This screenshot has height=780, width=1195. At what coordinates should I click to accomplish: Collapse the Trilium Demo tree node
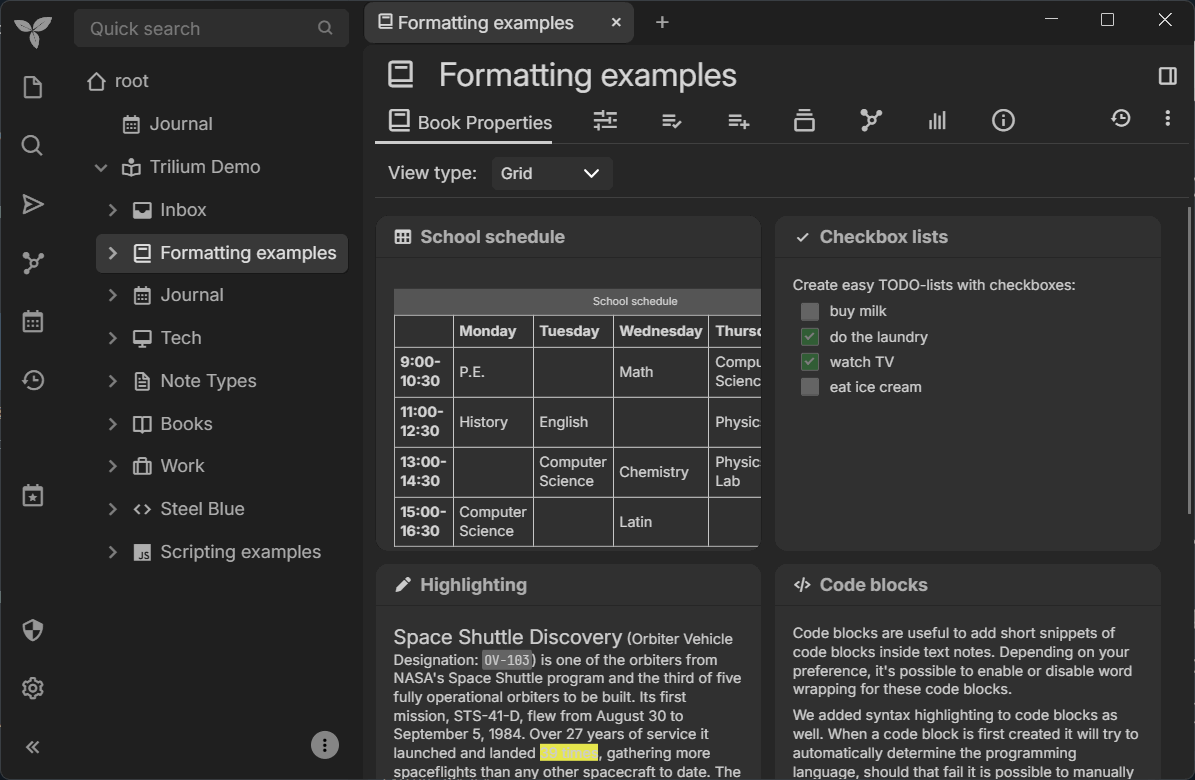click(101, 167)
